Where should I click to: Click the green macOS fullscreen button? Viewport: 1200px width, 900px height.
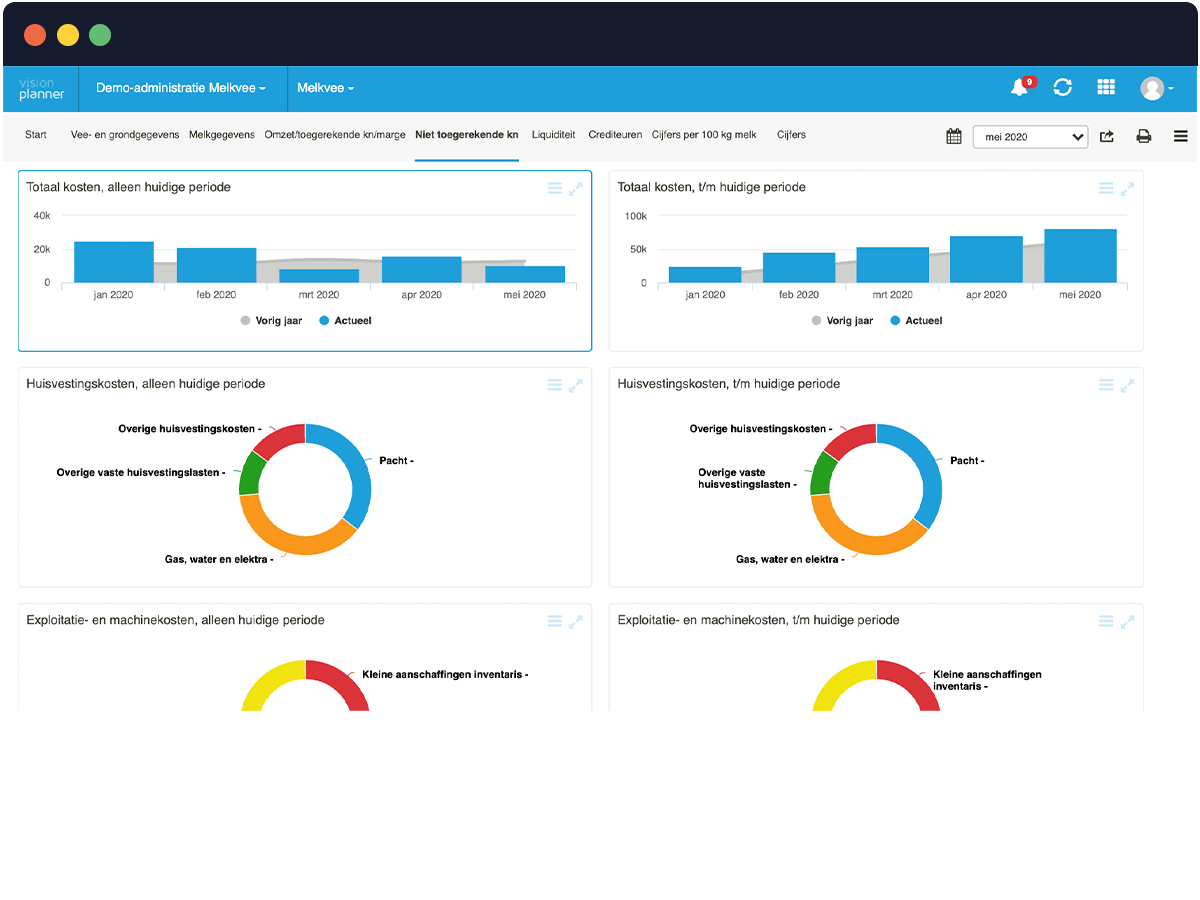click(100, 36)
